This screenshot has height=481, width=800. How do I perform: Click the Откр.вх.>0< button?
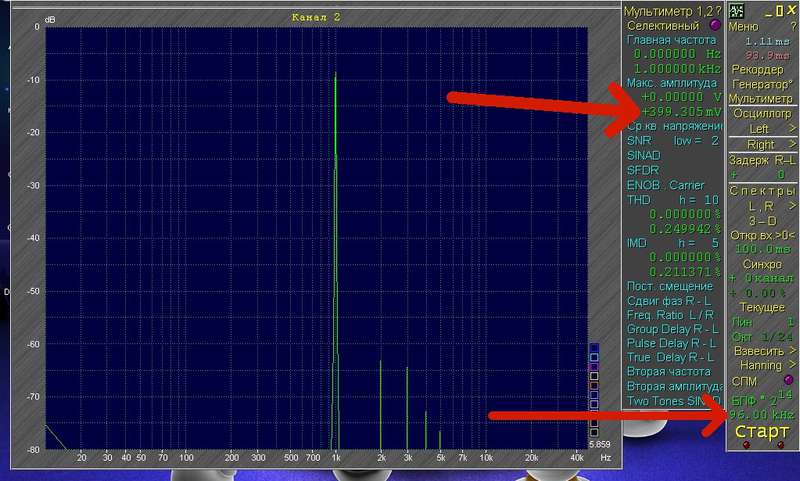tap(763, 235)
